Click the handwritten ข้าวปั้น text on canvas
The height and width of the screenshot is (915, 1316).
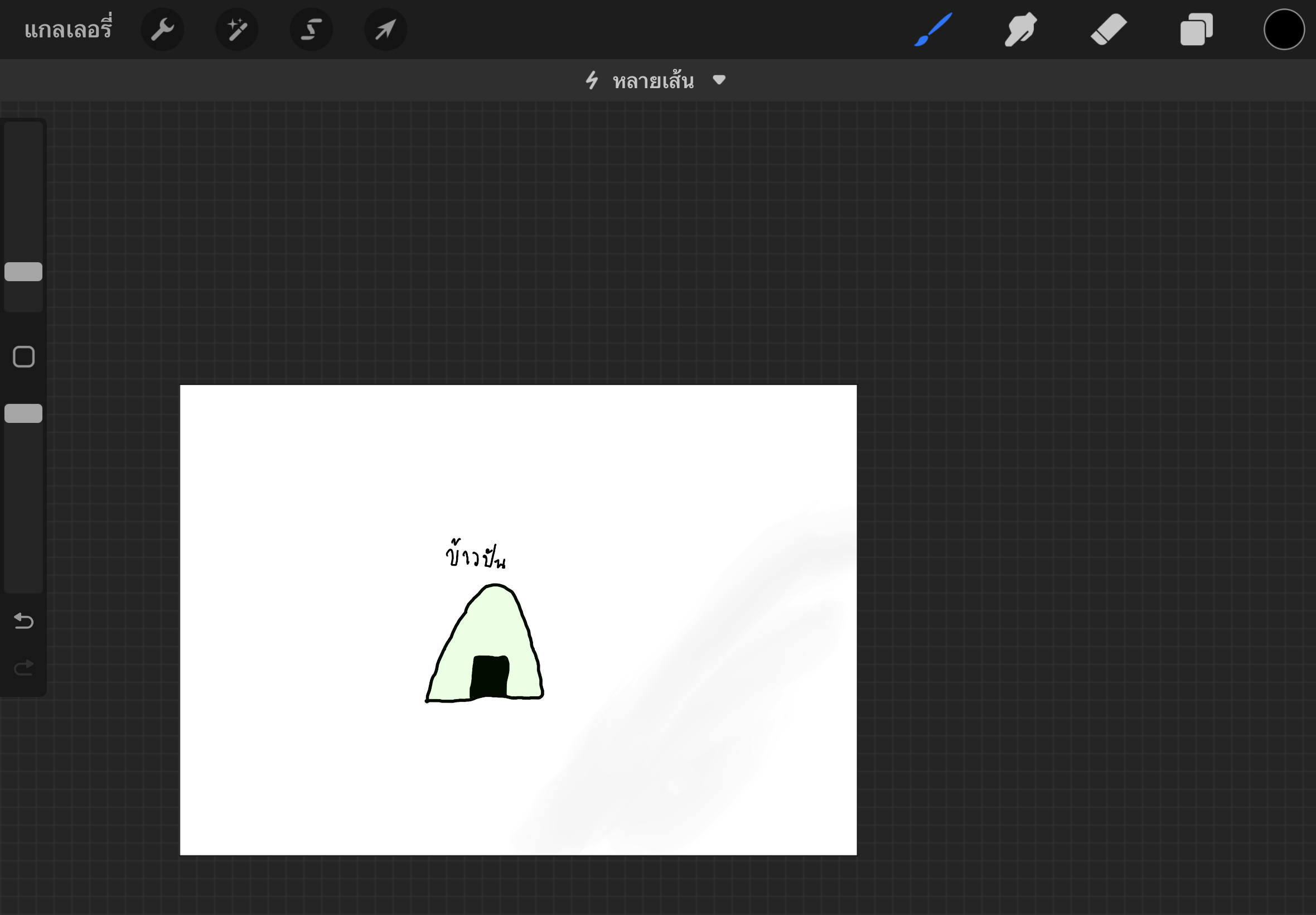(x=476, y=556)
